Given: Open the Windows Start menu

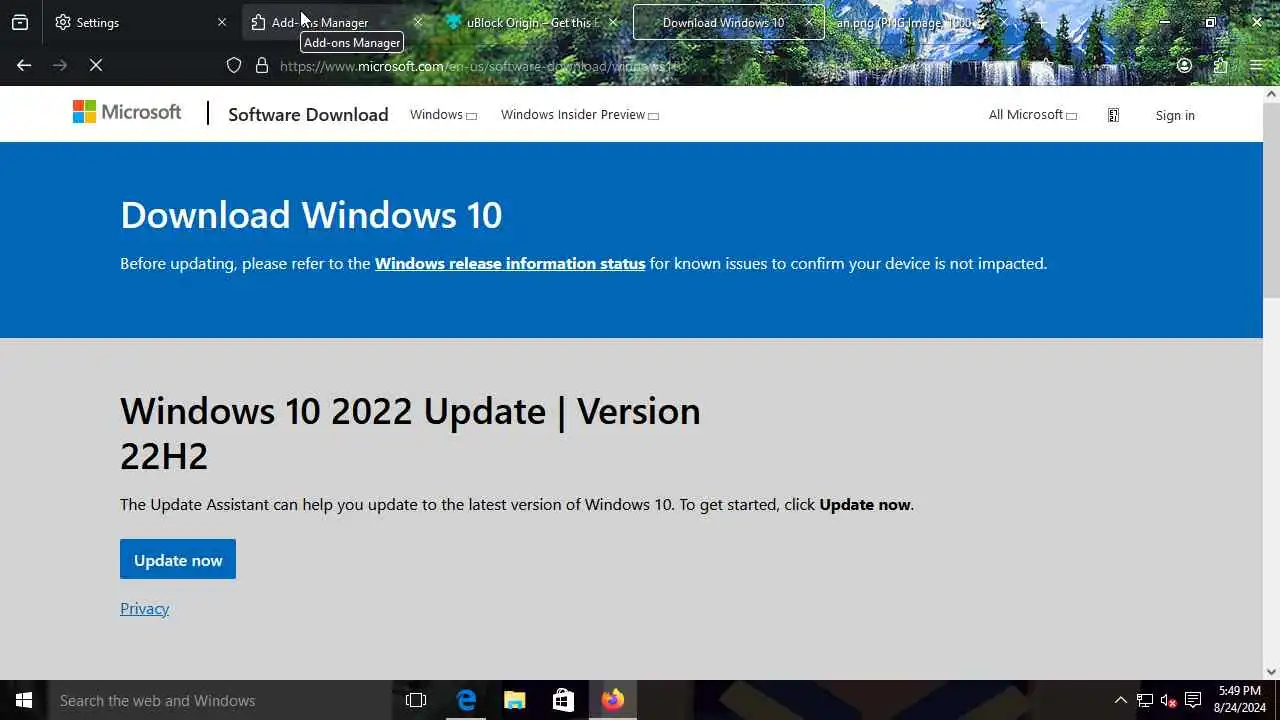Looking at the screenshot, I should point(24,700).
